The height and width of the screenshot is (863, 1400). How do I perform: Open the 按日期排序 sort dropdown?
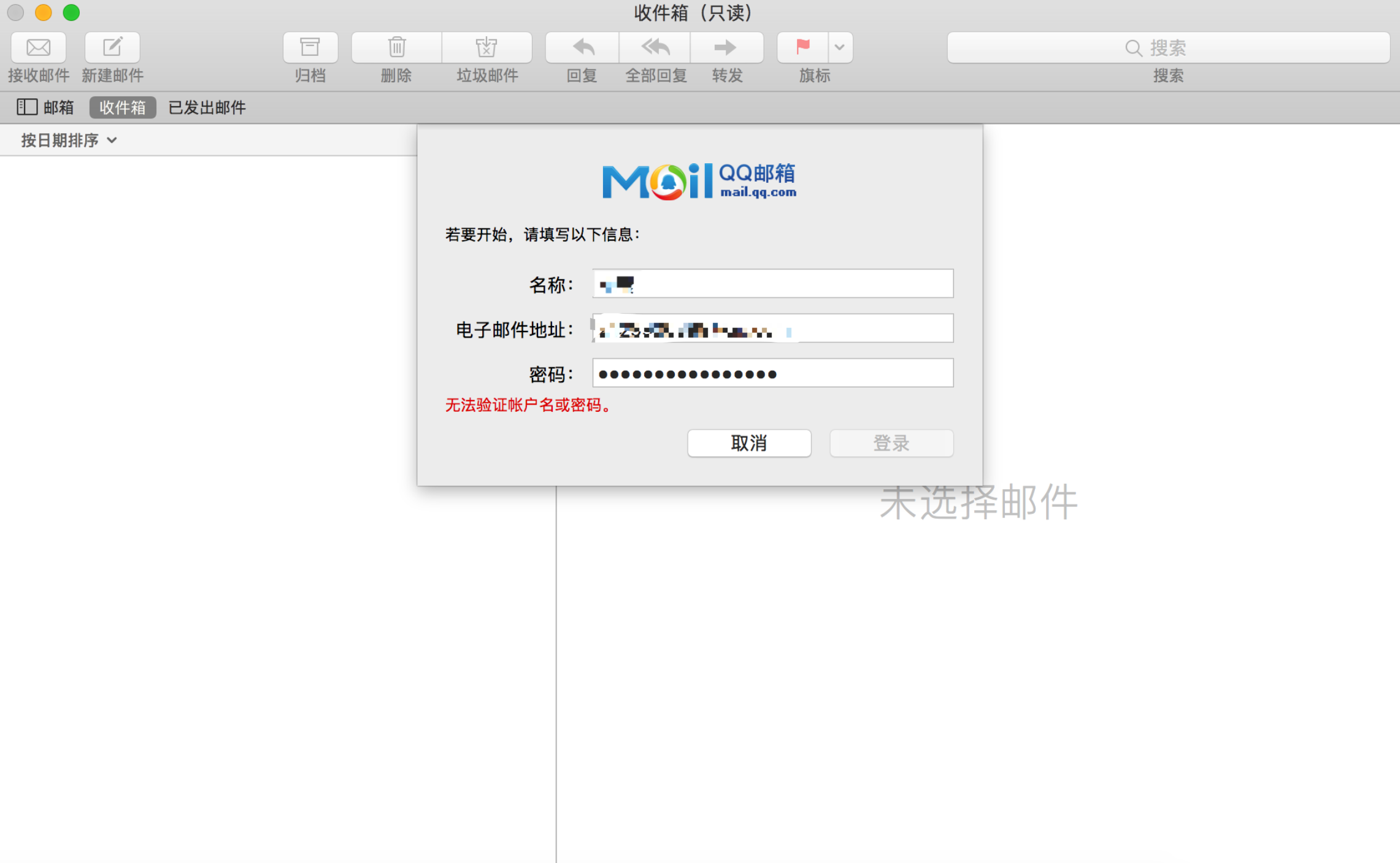pyautogui.click(x=69, y=141)
